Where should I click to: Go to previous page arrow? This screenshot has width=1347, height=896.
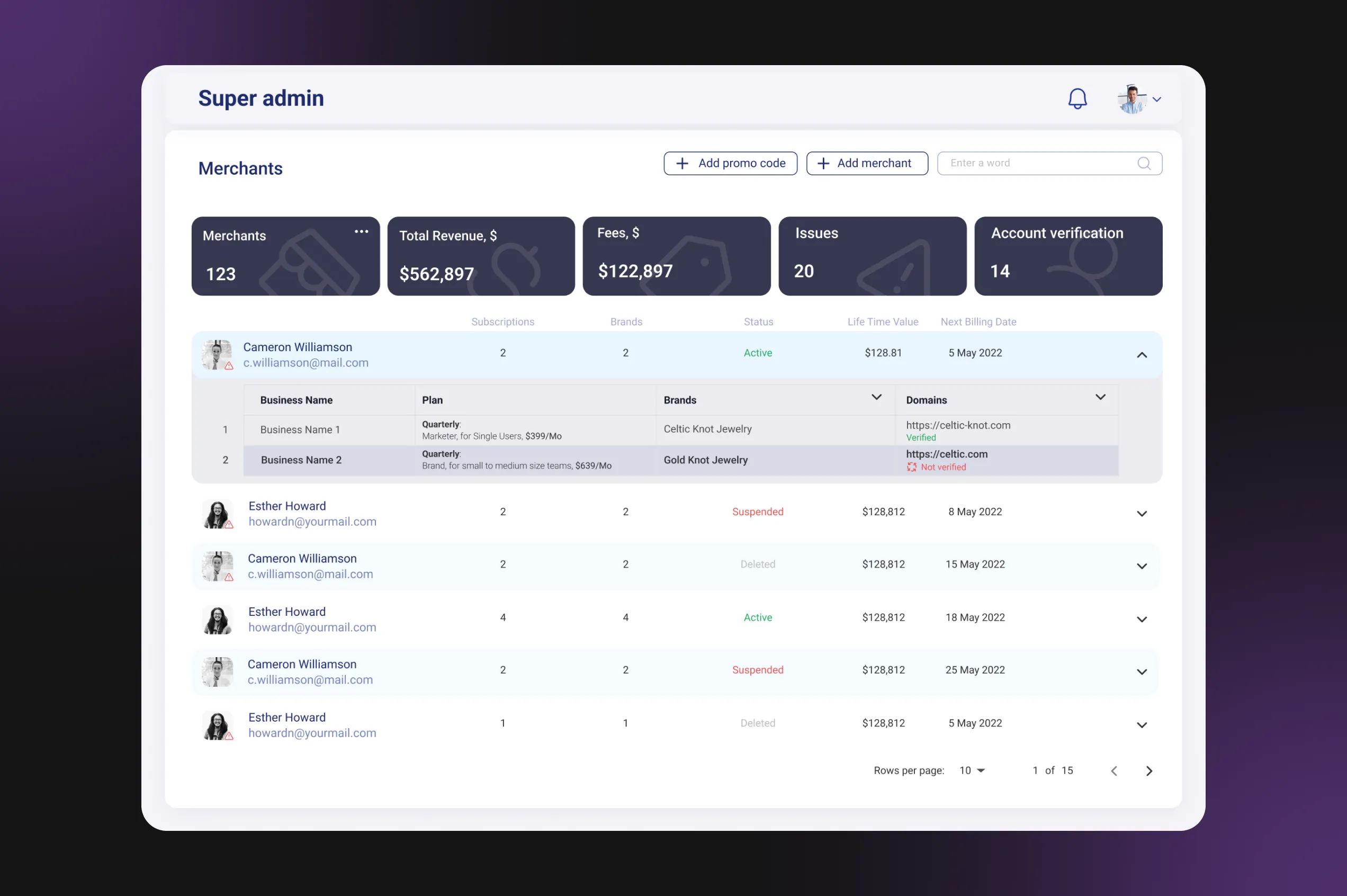(1114, 771)
